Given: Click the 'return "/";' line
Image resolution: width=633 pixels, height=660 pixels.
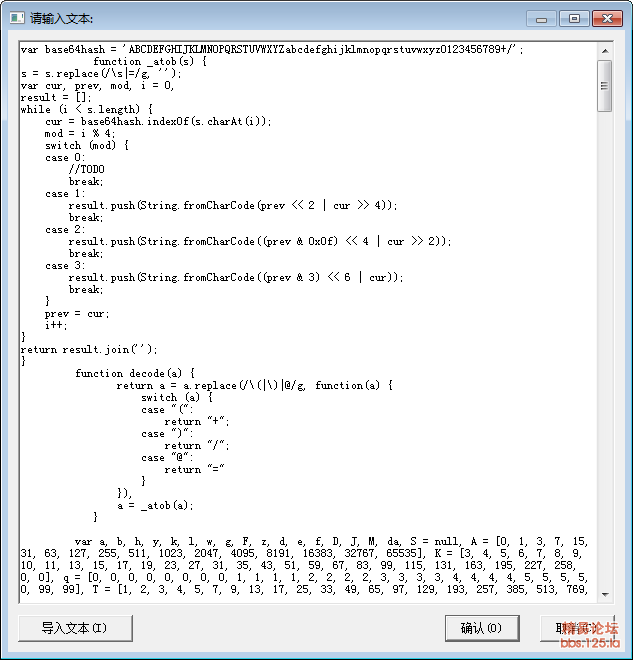Looking at the screenshot, I should tap(197, 445).
